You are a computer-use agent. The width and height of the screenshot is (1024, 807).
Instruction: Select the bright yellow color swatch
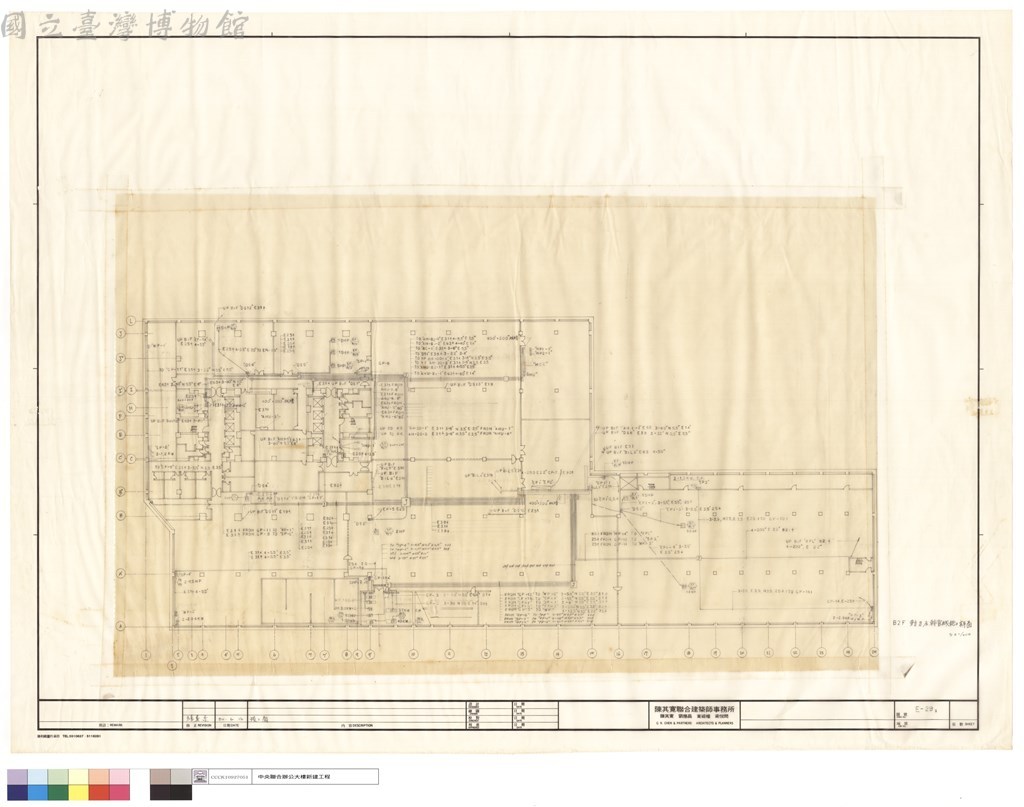click(79, 792)
